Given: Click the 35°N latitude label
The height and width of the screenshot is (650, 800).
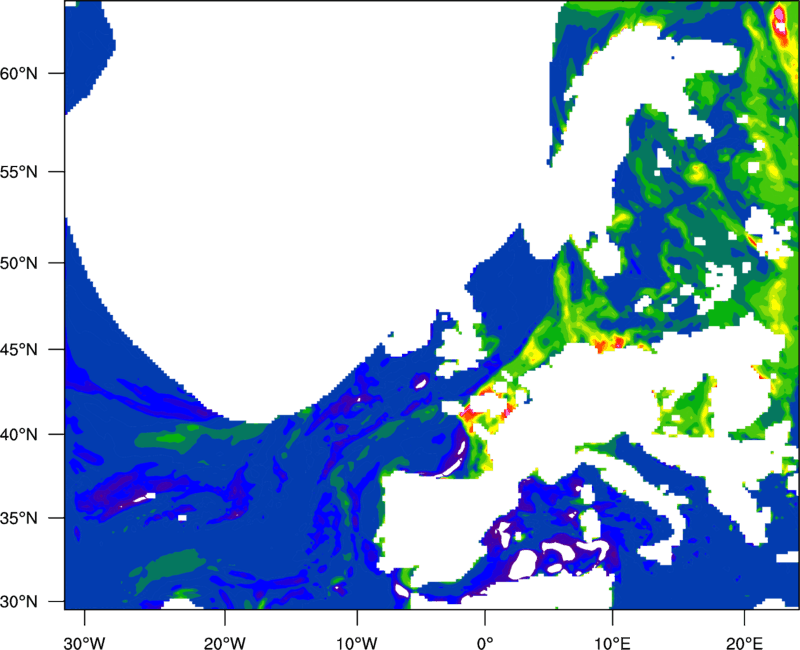Looking at the screenshot, I should (19, 518).
